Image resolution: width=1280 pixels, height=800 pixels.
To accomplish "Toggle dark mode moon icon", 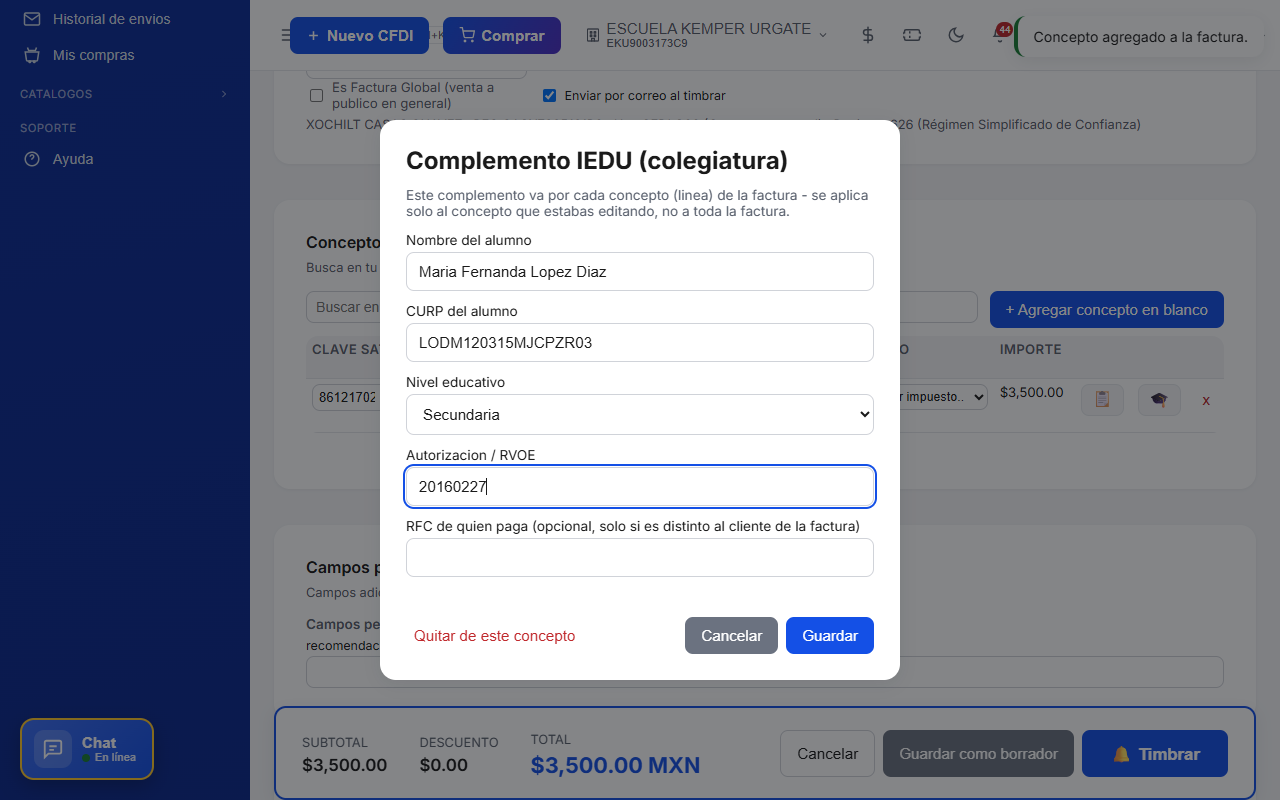I will 956,35.
